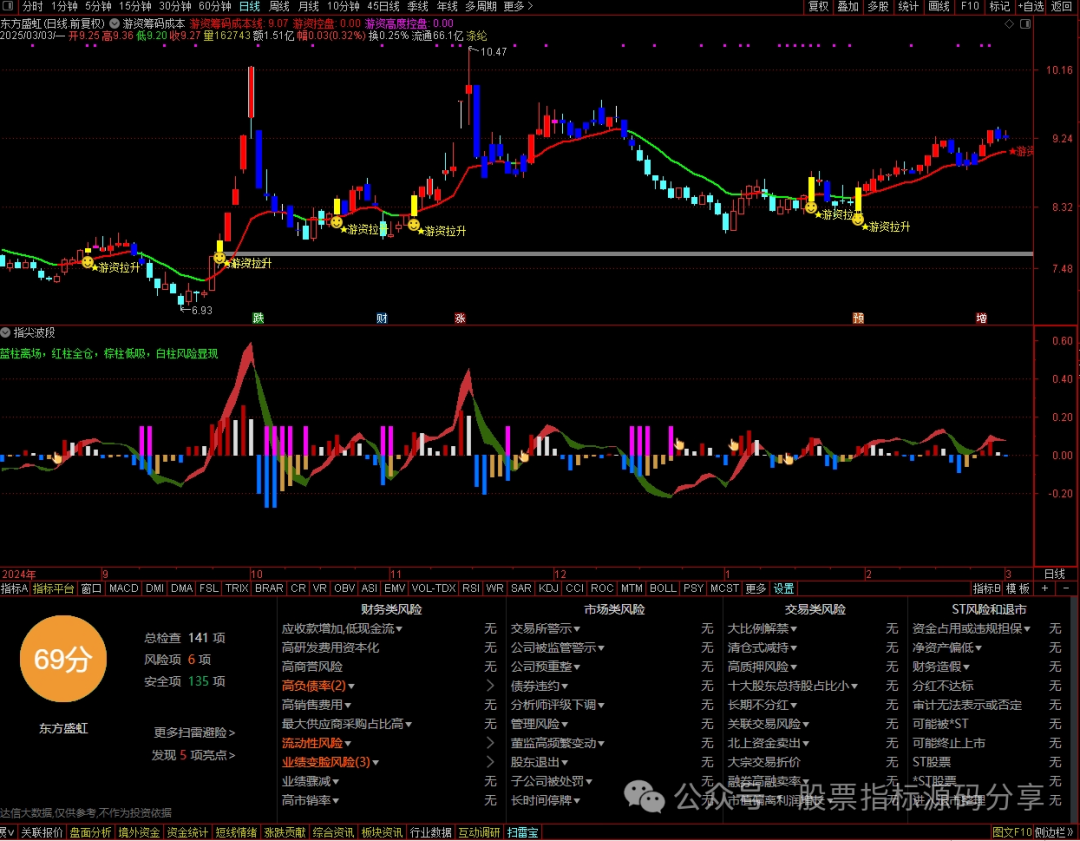Click the 画线 drawing tool button

coord(939,6)
